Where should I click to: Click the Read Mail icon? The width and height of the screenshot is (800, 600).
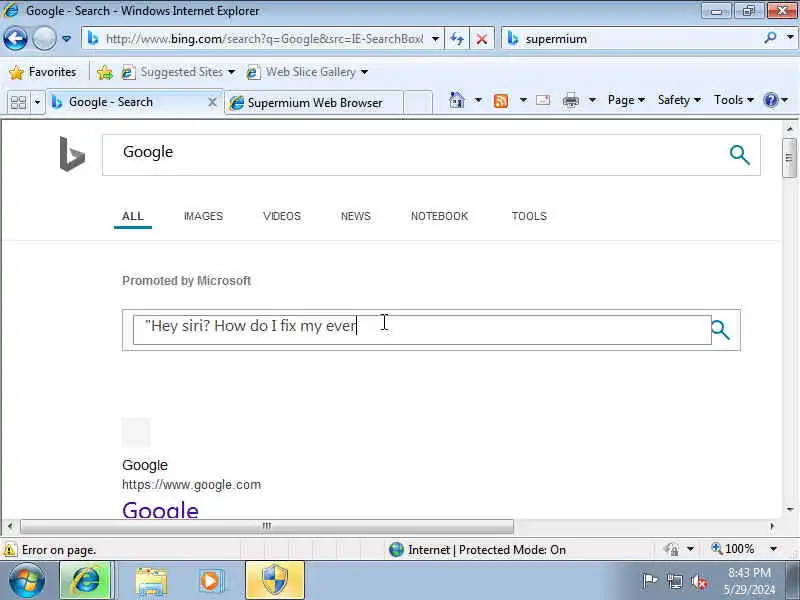coord(543,101)
